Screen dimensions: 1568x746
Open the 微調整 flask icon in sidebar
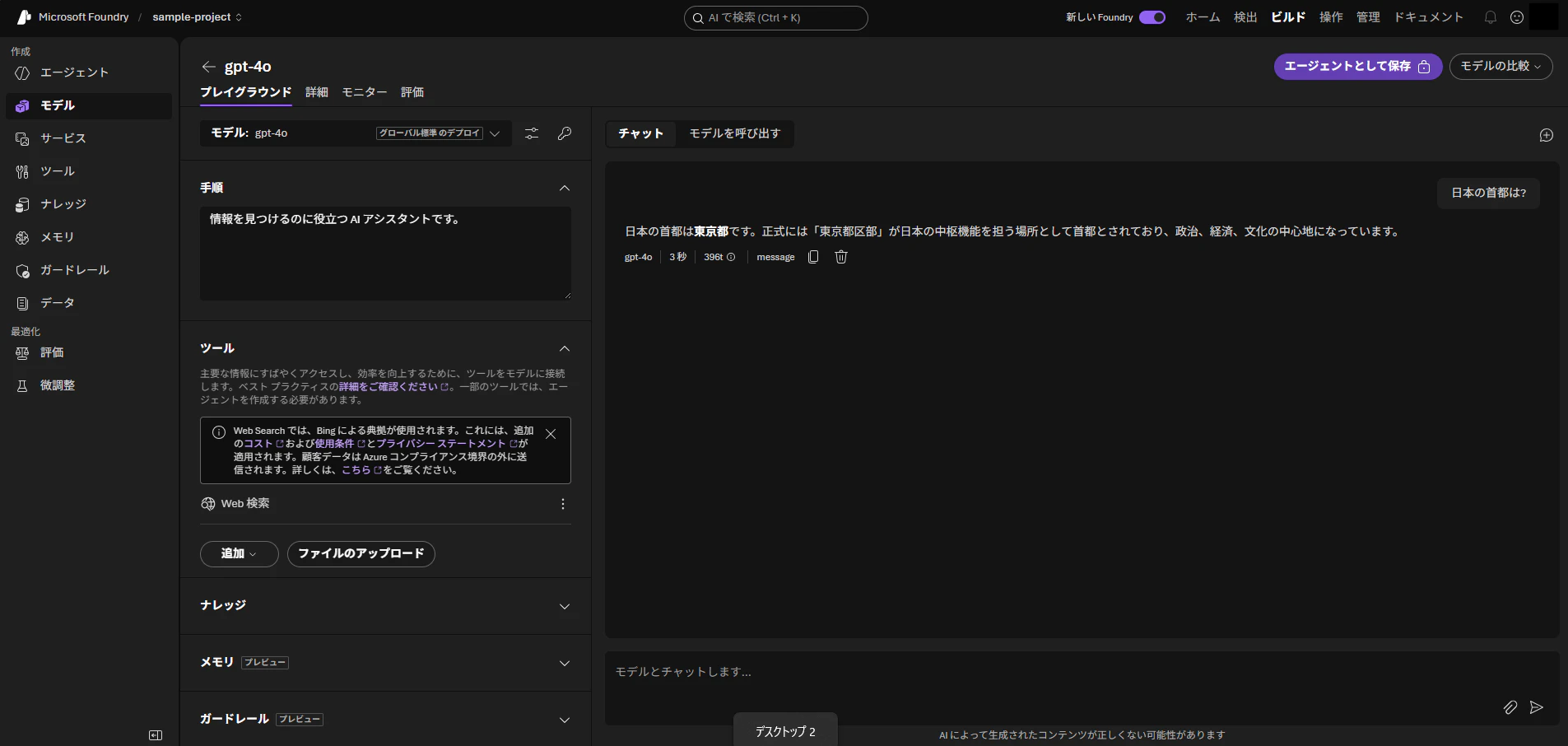[x=22, y=385]
